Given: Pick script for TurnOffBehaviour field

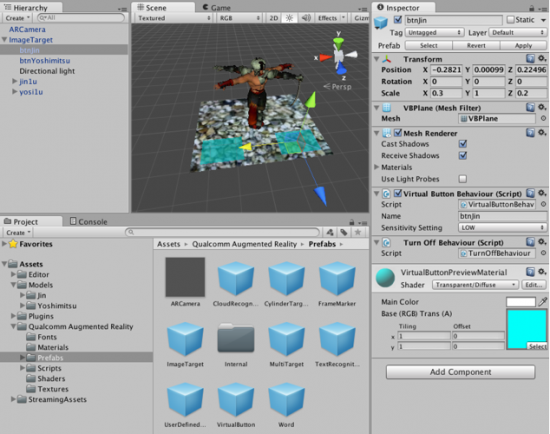Looking at the screenshot, I should pyautogui.click(x=543, y=253).
